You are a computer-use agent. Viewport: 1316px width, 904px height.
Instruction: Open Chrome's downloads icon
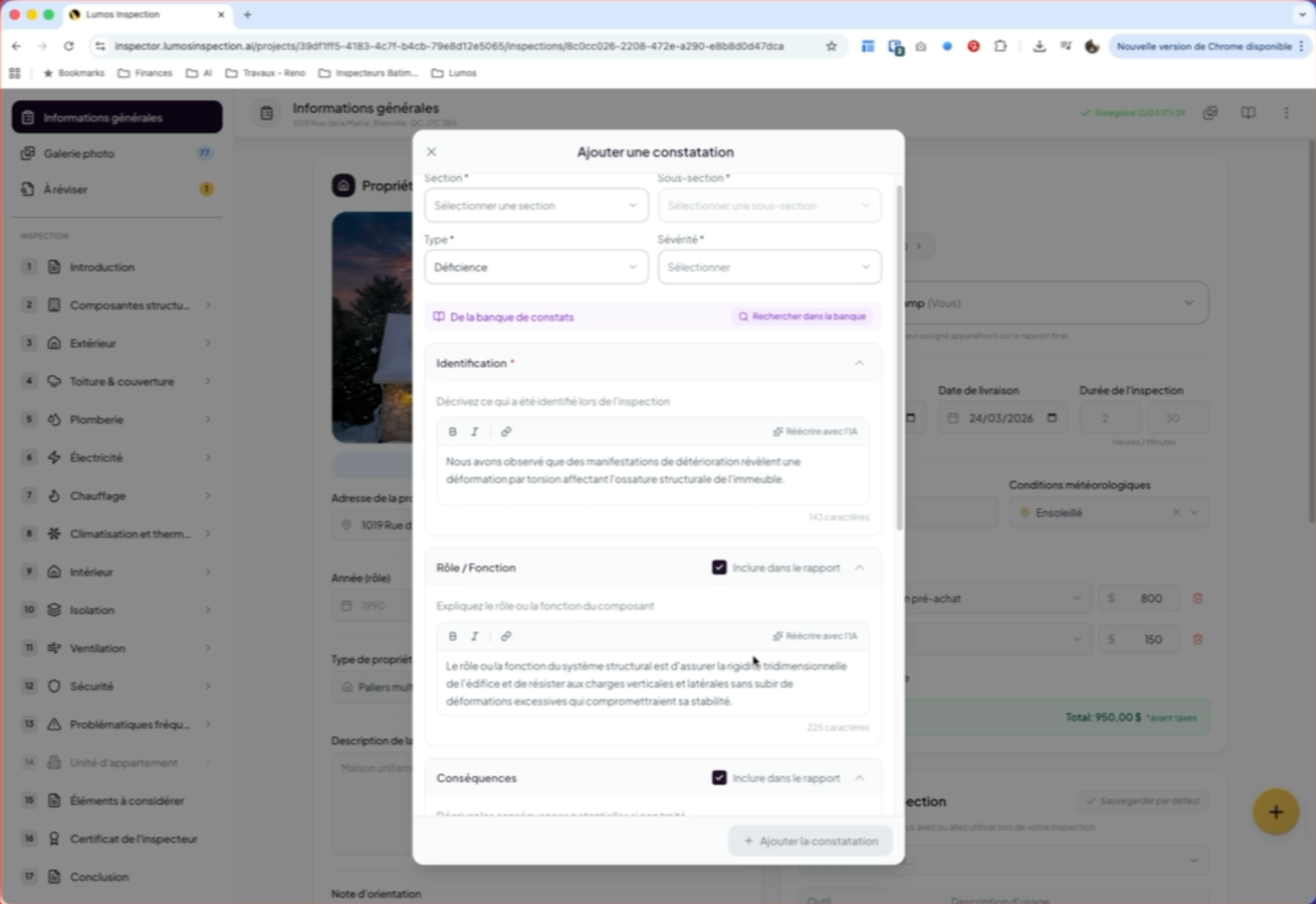1039,46
